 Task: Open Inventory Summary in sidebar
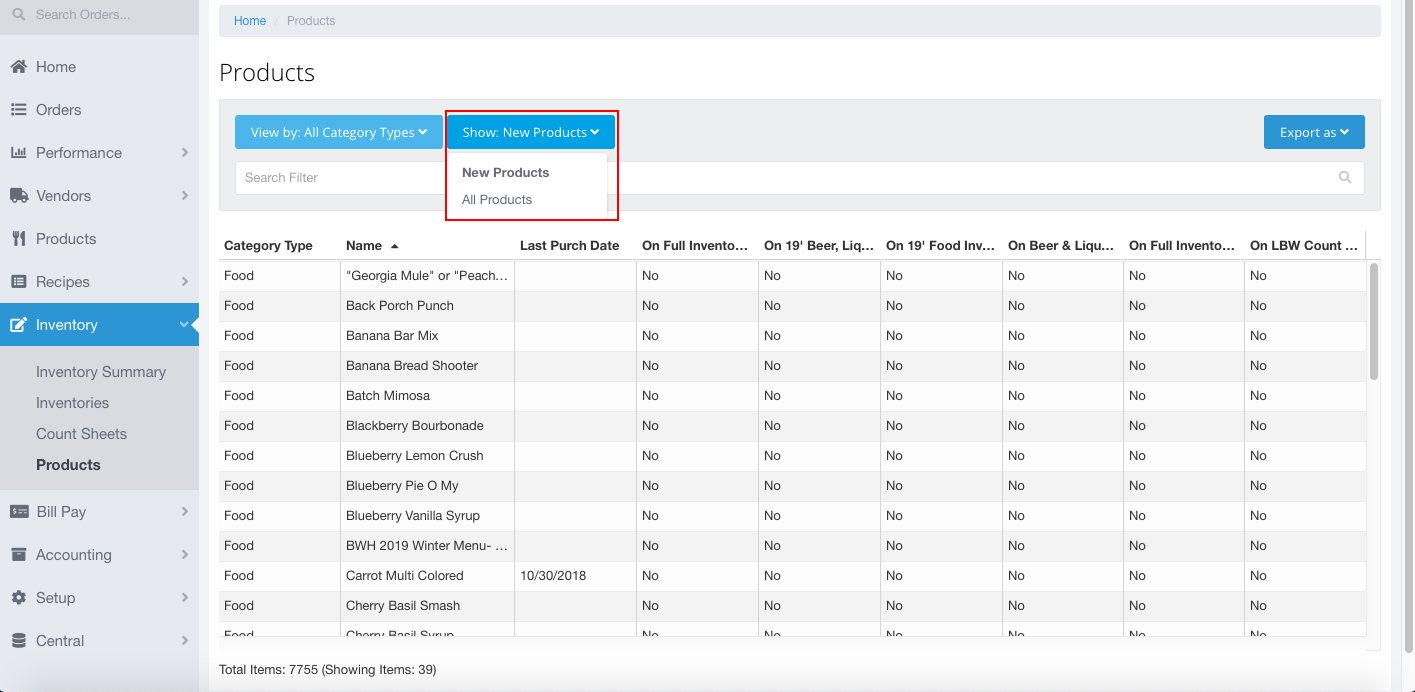pos(101,372)
